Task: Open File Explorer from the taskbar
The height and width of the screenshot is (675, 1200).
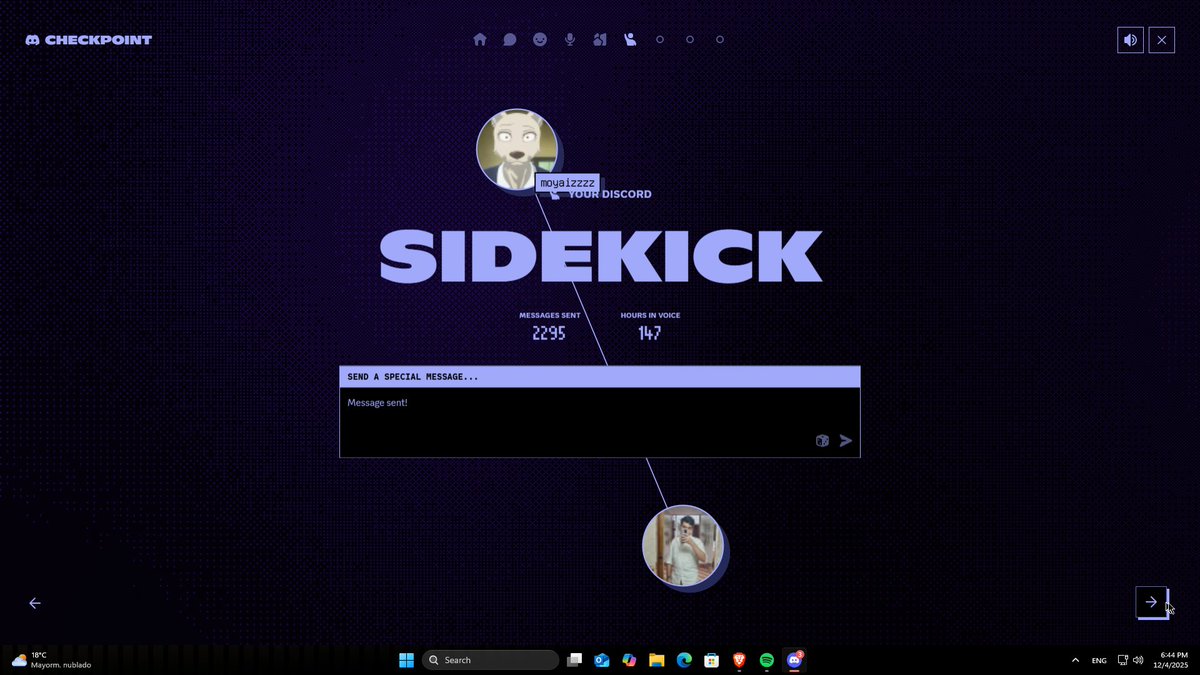Action: [656, 660]
